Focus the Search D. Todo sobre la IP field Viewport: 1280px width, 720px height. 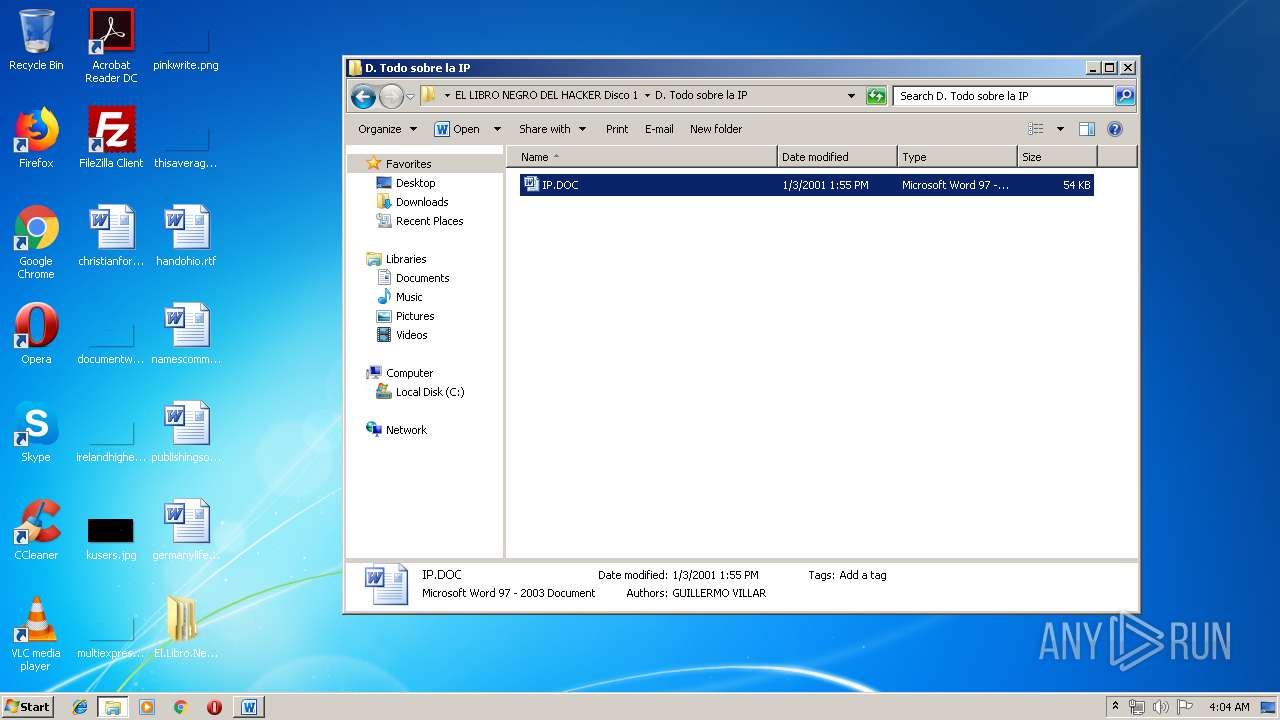coord(1003,96)
